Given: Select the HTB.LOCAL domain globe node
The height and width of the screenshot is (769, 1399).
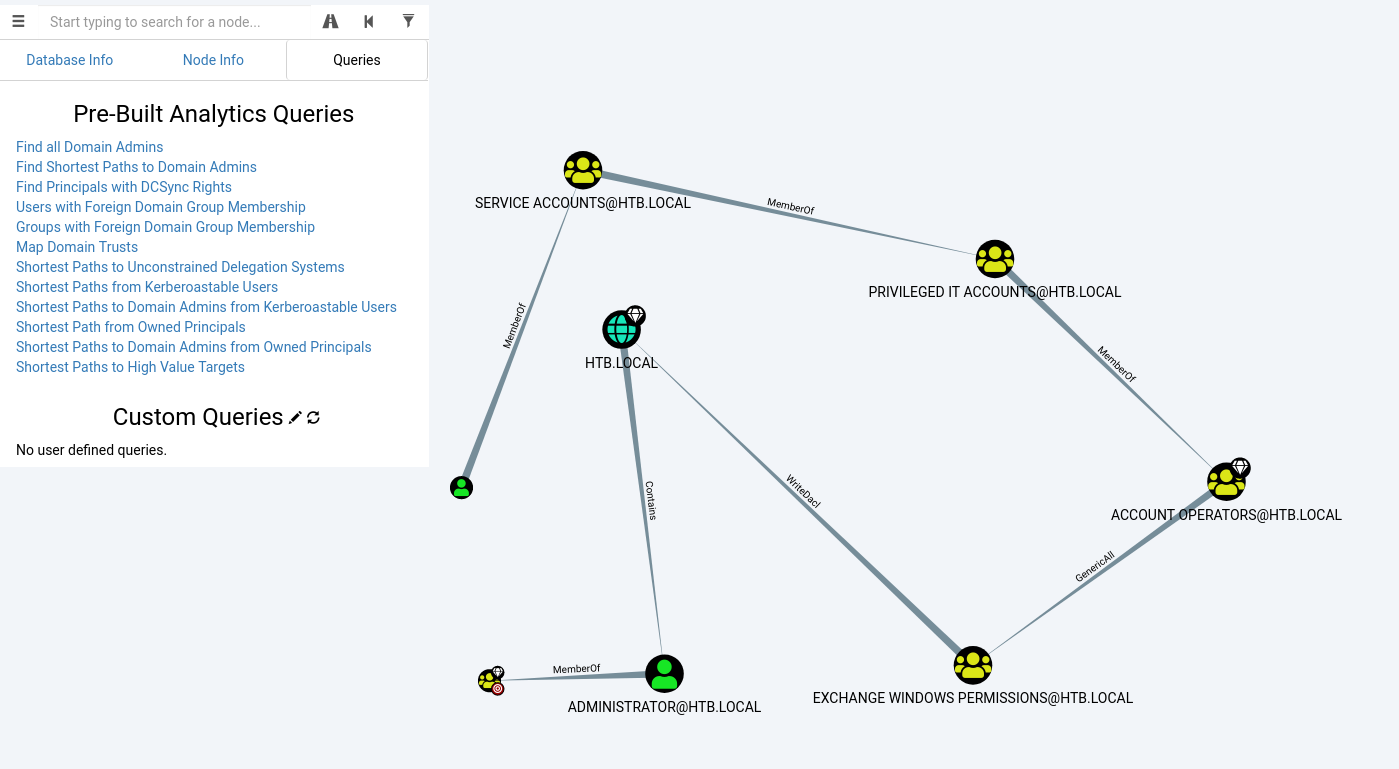Looking at the screenshot, I should [x=621, y=329].
